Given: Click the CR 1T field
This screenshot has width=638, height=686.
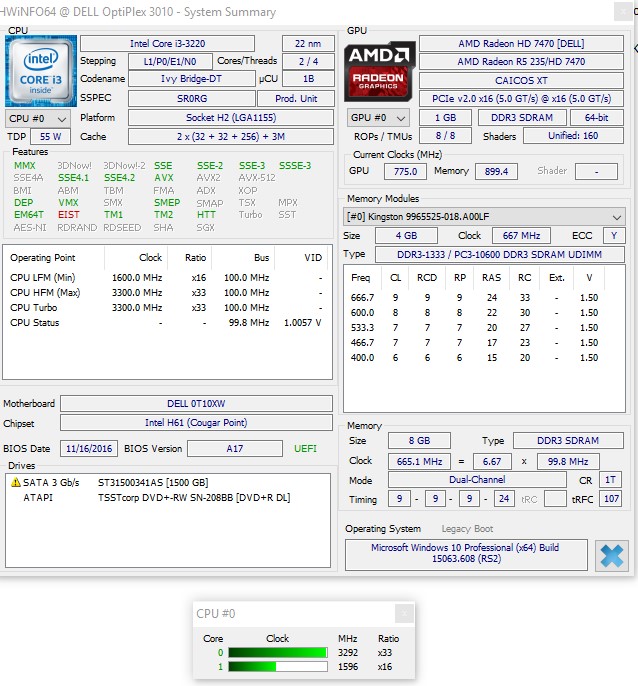Looking at the screenshot, I should pos(610,480).
